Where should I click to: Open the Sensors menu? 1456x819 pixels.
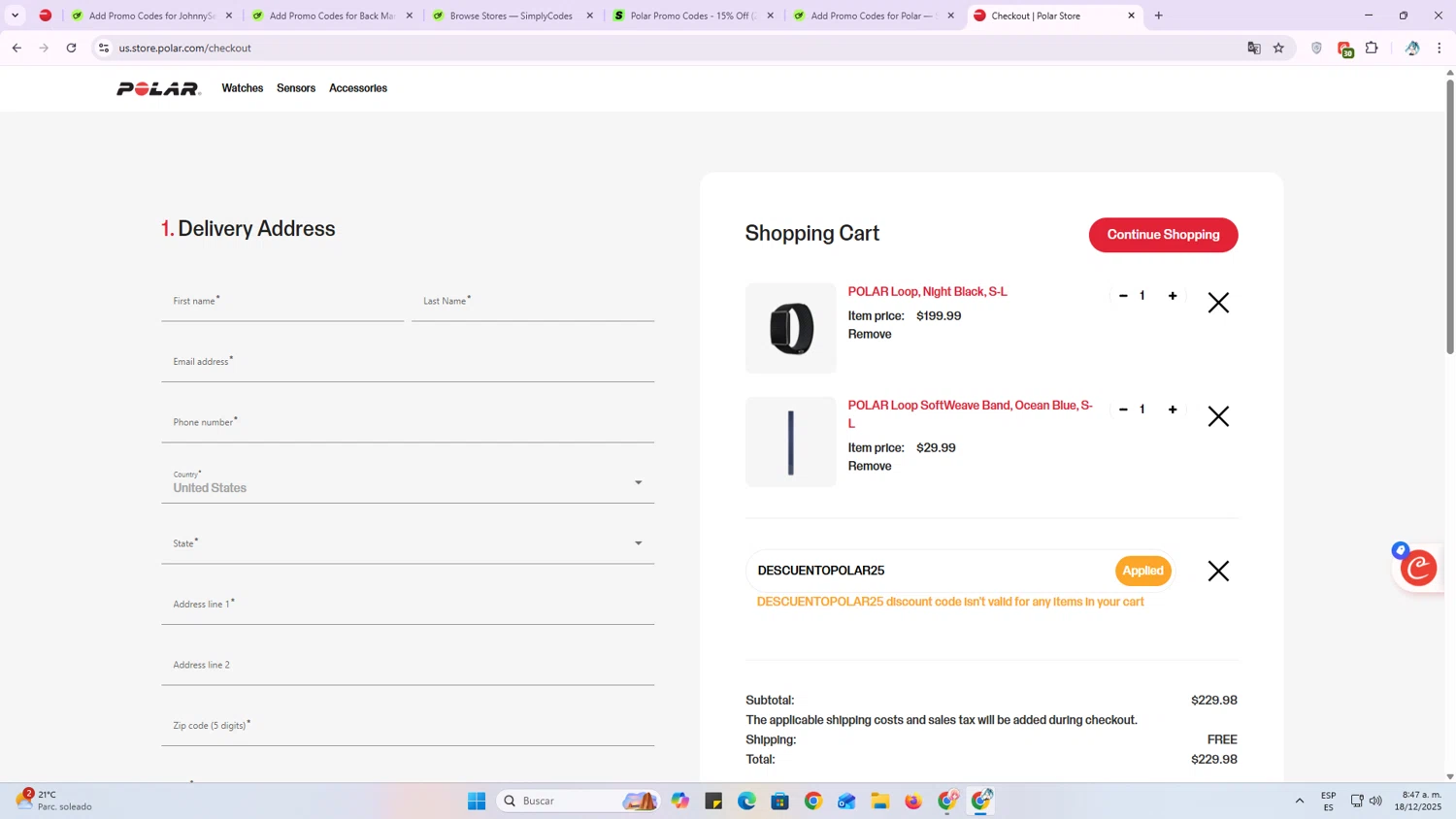click(296, 88)
